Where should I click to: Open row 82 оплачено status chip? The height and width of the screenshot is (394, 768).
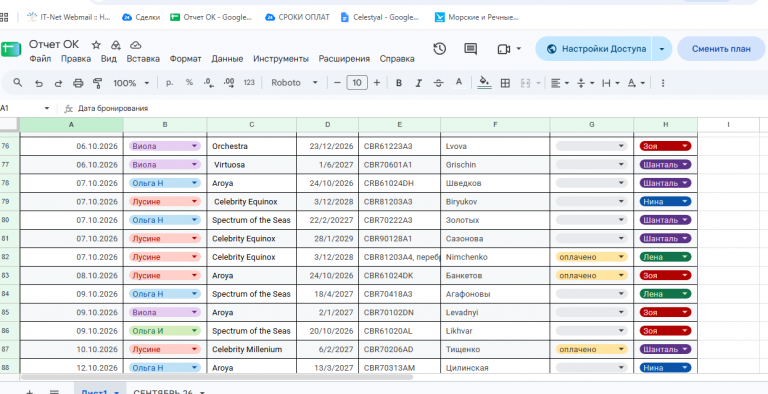(592, 257)
